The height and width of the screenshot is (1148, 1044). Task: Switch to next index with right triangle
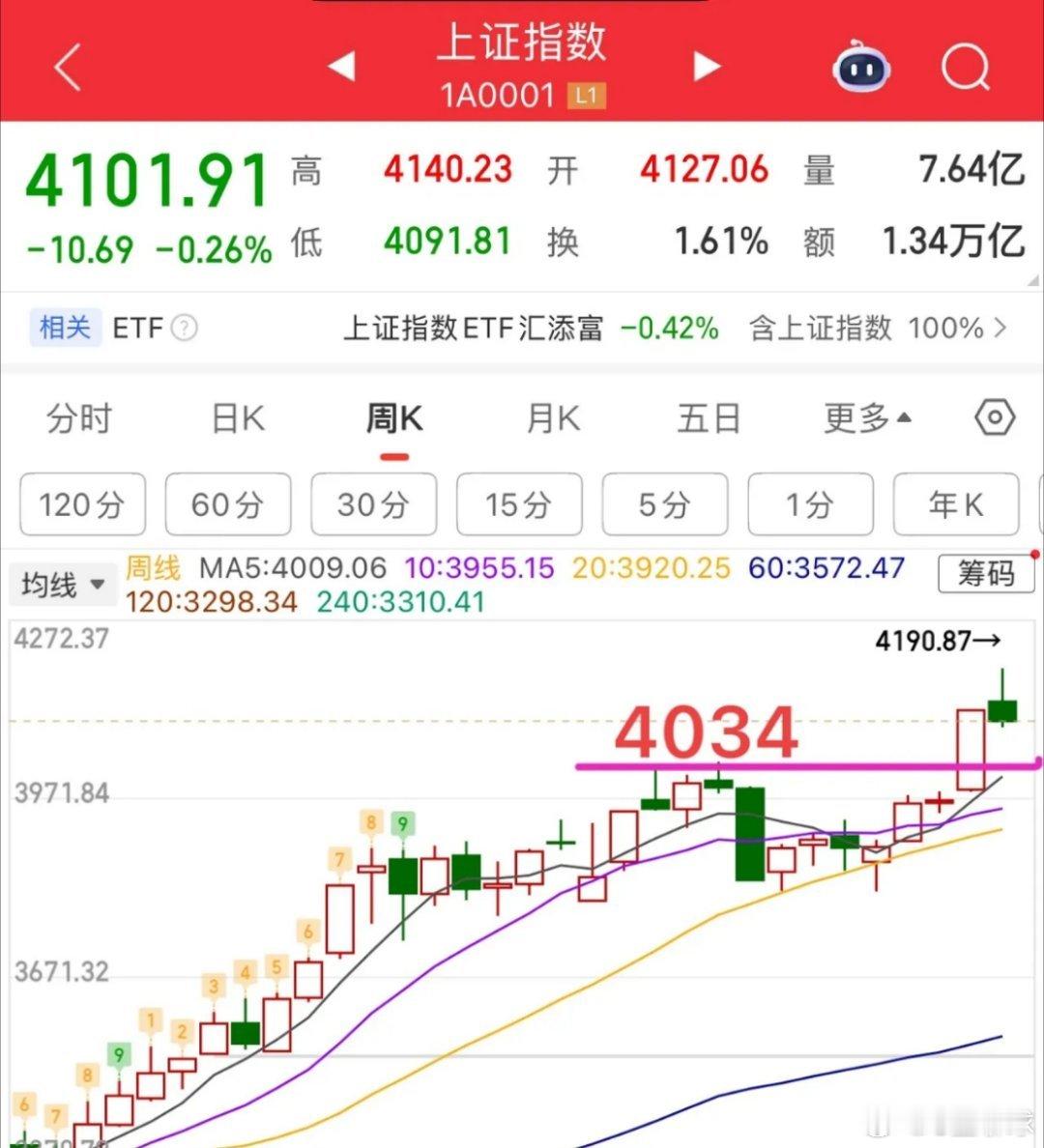707,66
